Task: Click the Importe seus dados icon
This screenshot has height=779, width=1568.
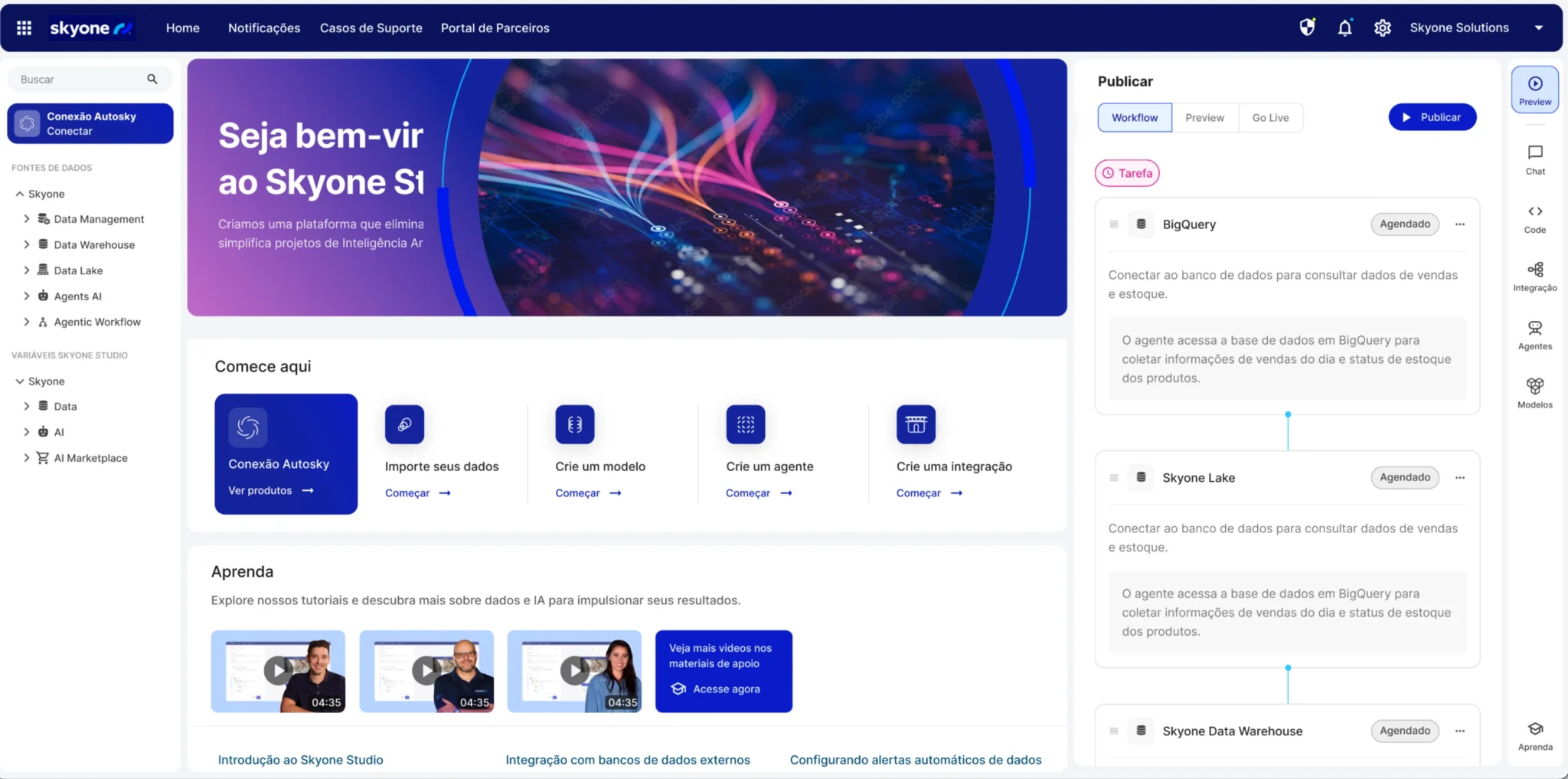Action: [x=404, y=424]
